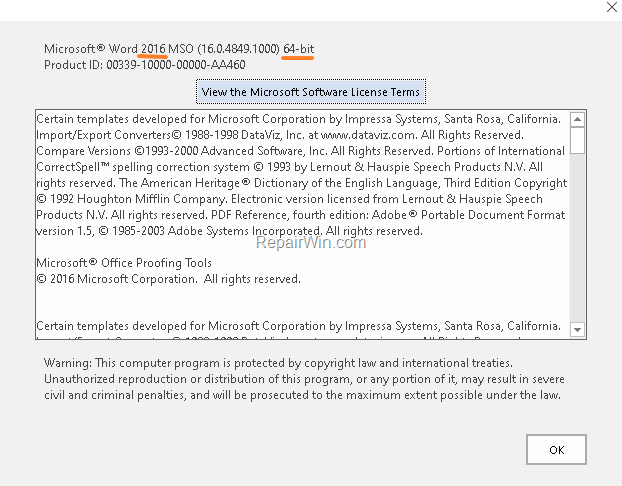Screen dimensions: 622x486
Task: Click the OK button
Action: 556,450
